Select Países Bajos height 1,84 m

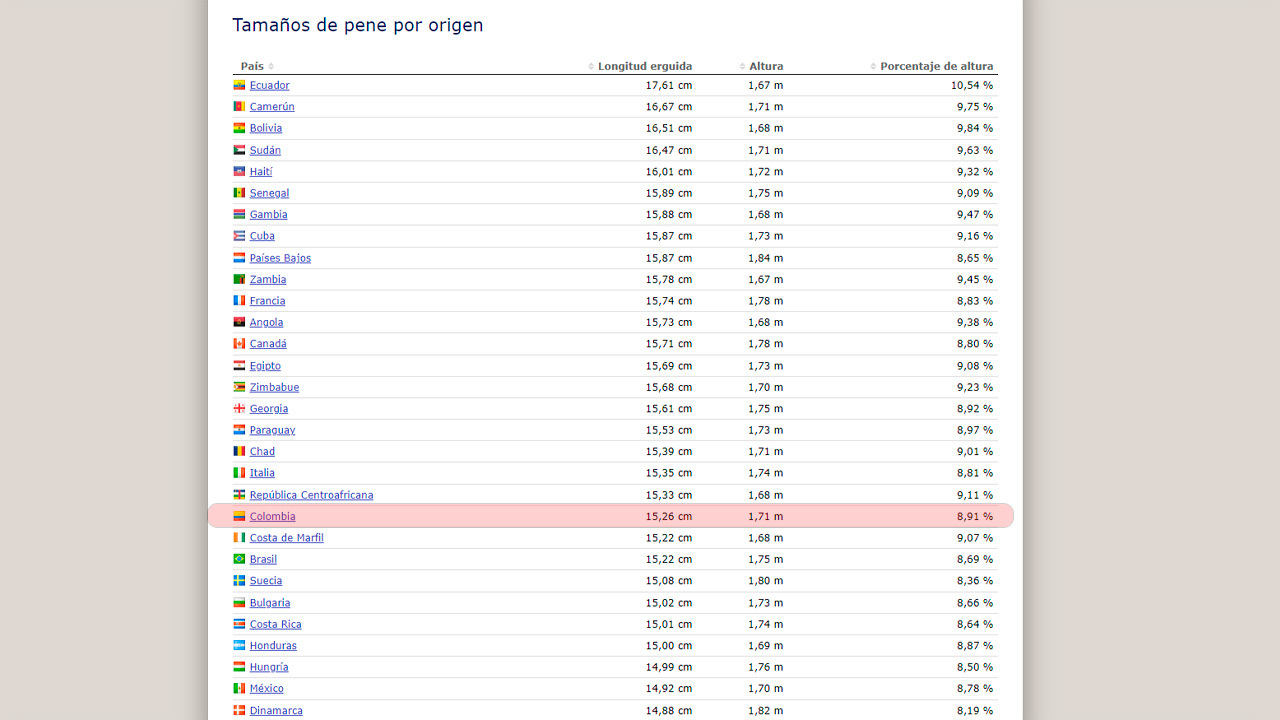pos(766,258)
